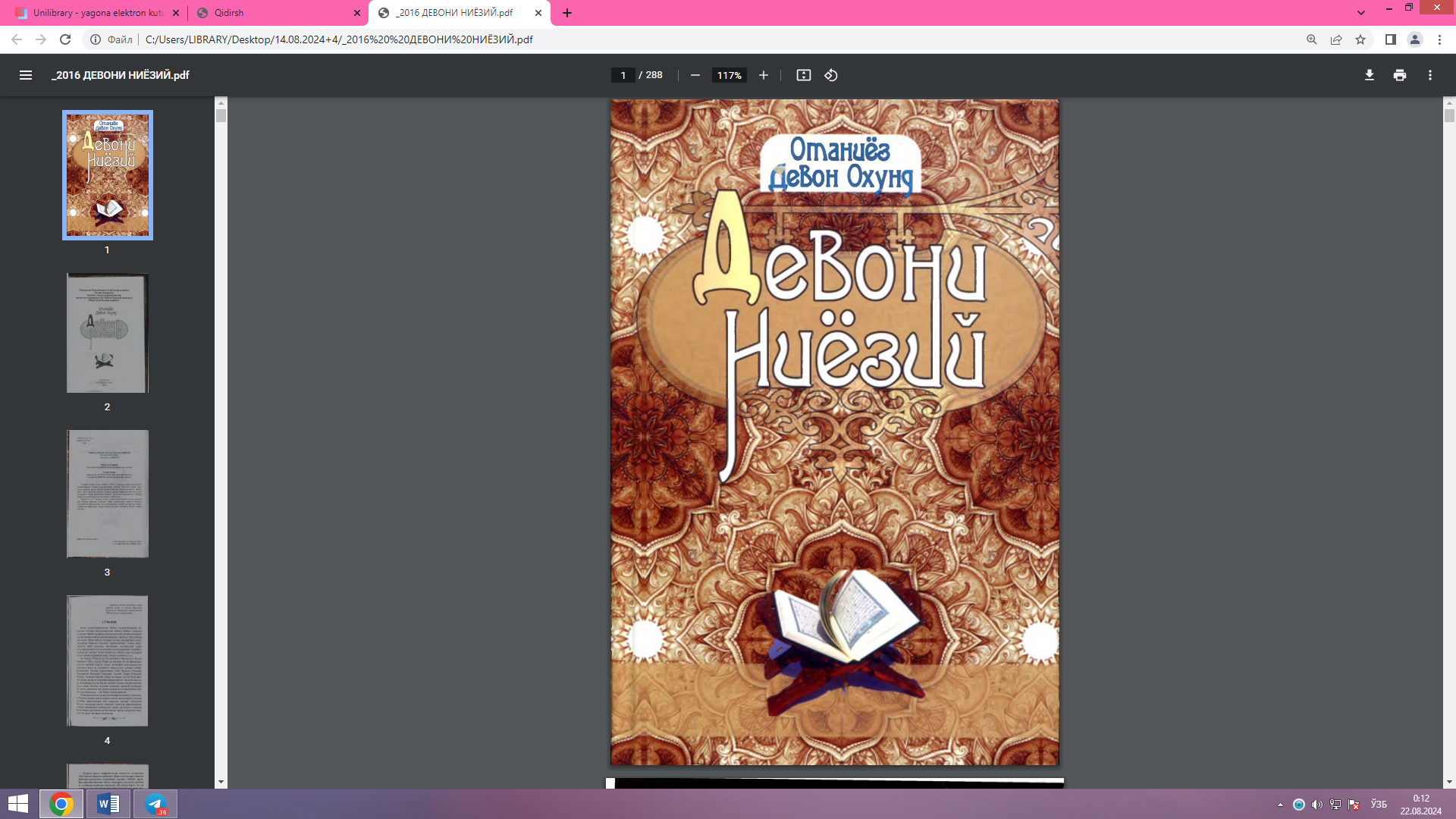
Task: Download the PDF file
Action: [1370, 75]
